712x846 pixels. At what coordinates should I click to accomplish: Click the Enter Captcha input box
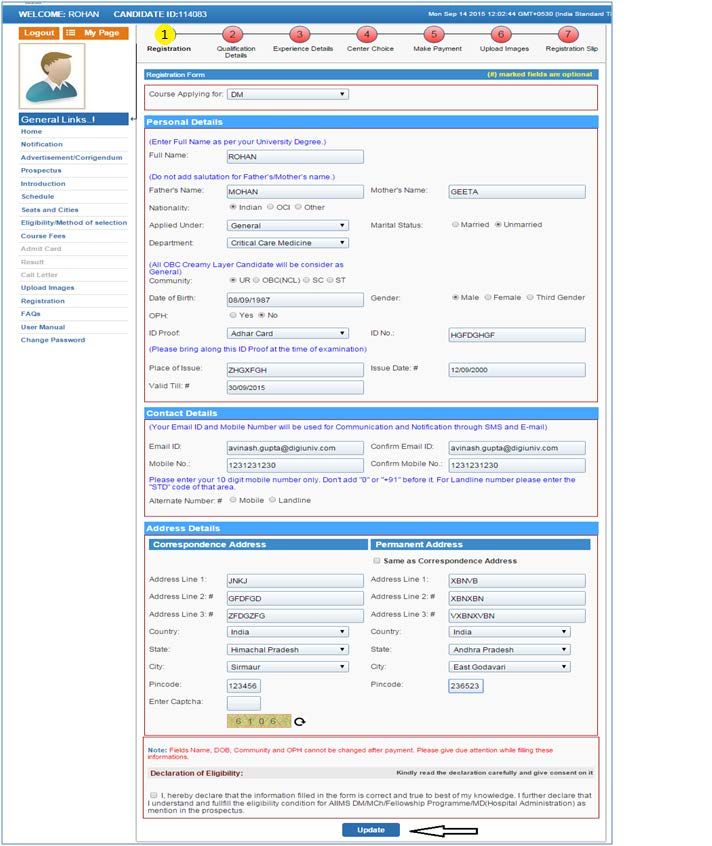coord(244,703)
